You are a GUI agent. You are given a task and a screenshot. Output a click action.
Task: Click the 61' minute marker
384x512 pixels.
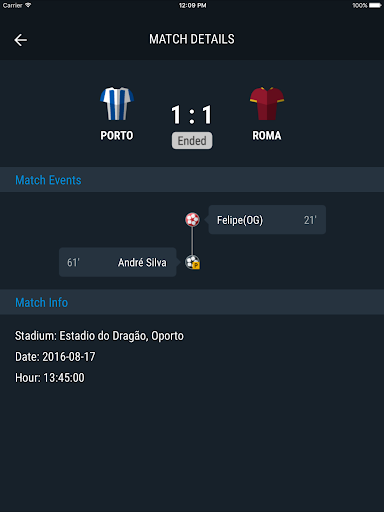73,262
